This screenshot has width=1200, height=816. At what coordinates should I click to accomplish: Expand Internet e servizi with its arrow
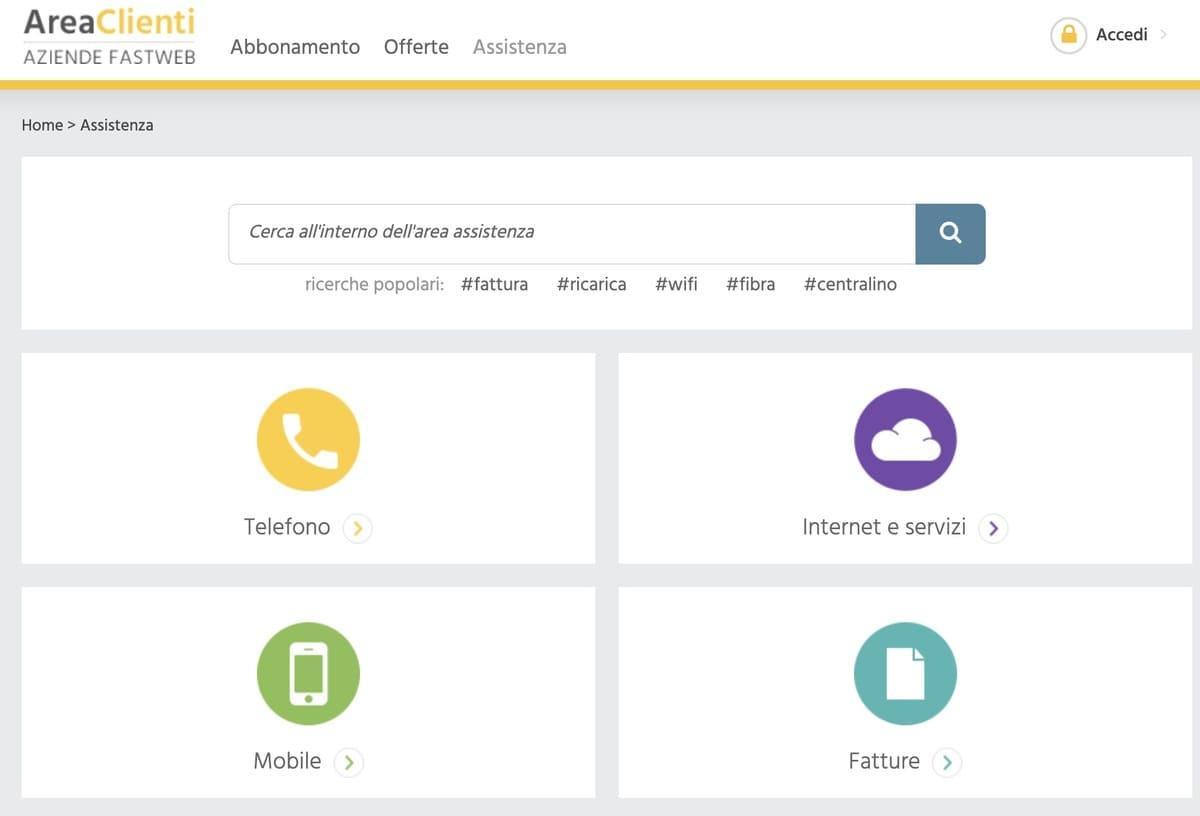pos(993,528)
